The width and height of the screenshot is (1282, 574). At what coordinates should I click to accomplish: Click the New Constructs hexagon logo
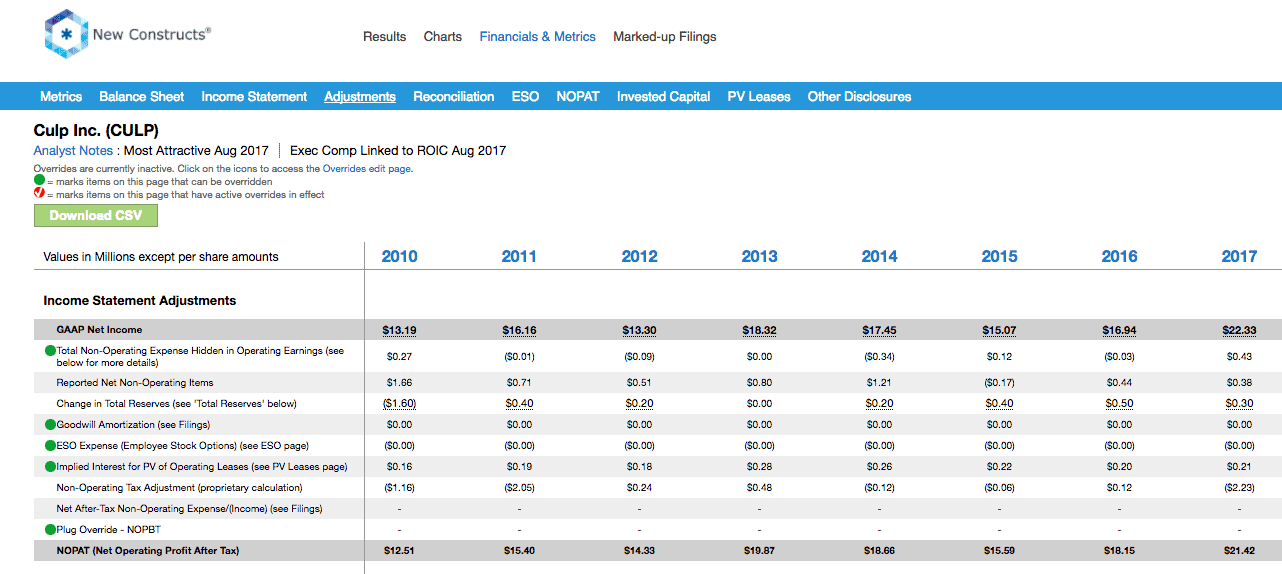[67, 35]
